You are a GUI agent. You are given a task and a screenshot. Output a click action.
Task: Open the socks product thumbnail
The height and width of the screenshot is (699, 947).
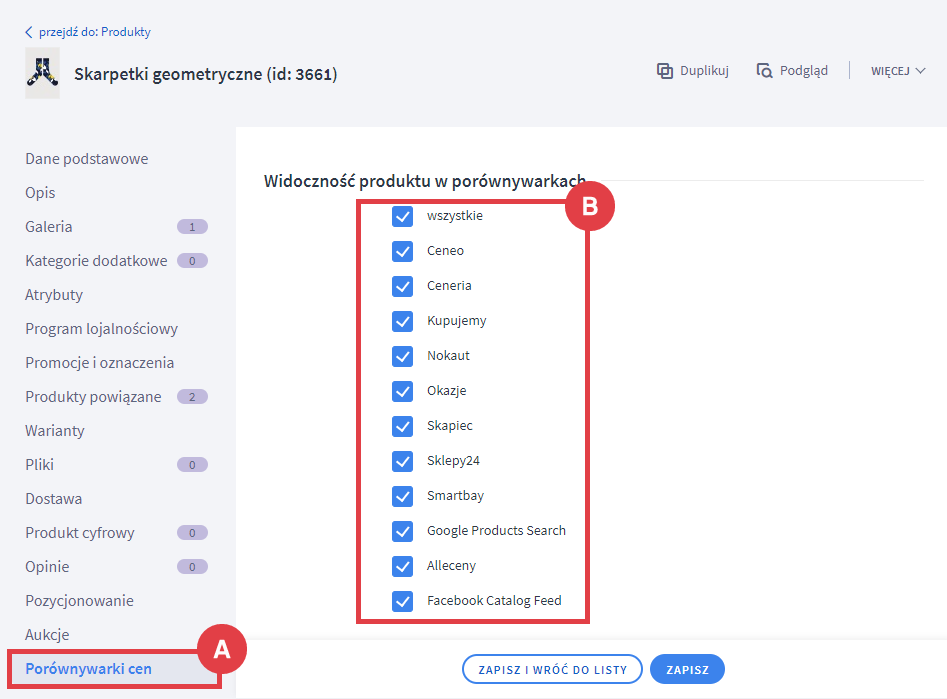pyautogui.click(x=42, y=73)
